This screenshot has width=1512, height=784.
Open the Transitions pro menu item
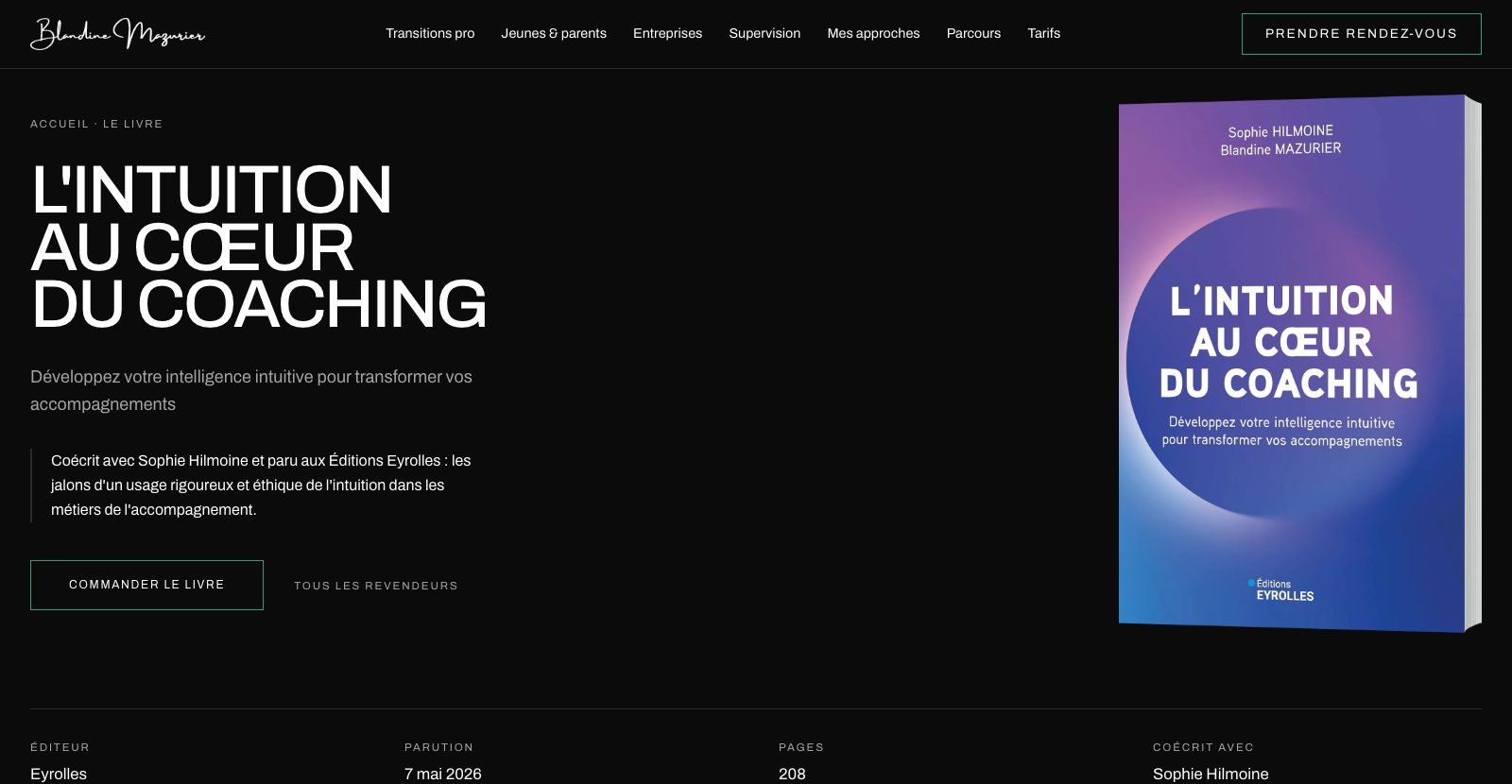(430, 33)
